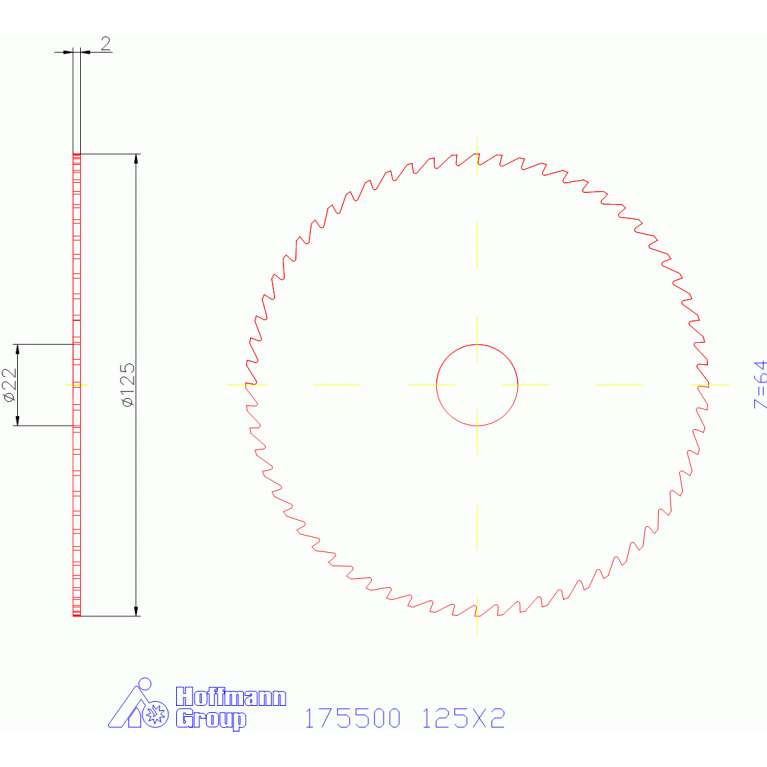767x767 pixels.
Task: Click the Hoffmann Group logo text
Action: tap(231, 708)
